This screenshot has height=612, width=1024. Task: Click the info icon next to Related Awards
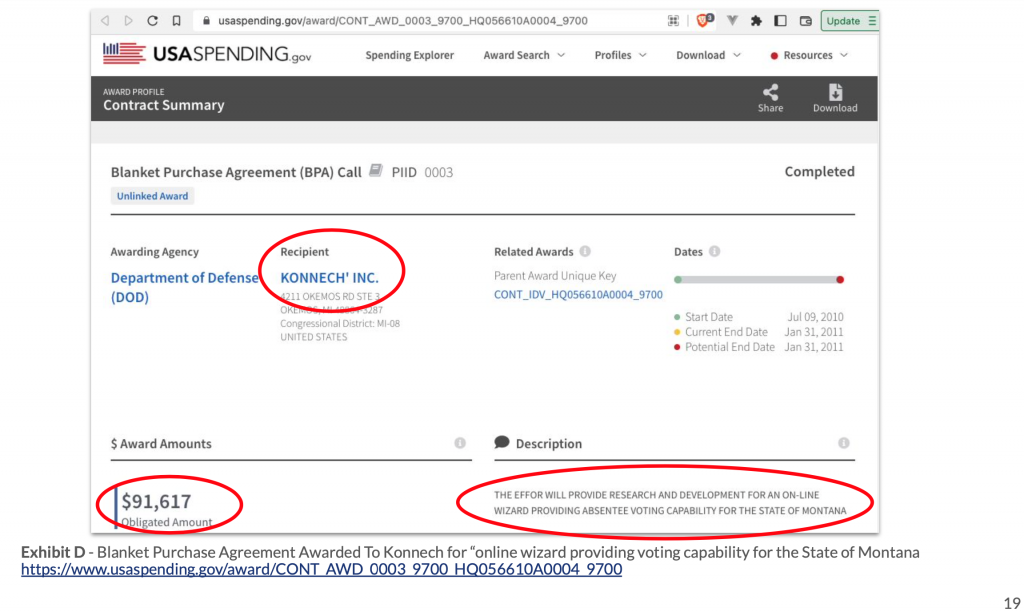pyautogui.click(x=585, y=251)
